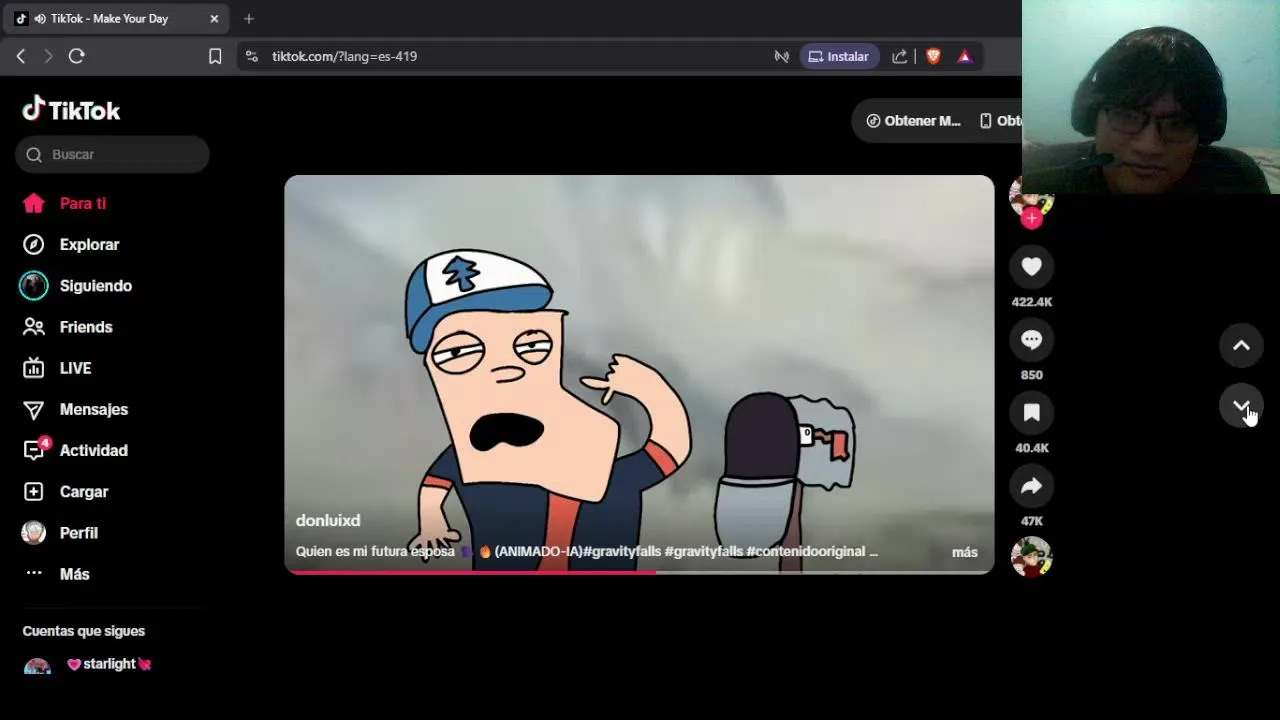The width and height of the screenshot is (1280, 720).
Task: Click the Cuentas que sigues heading
Action: point(84,631)
